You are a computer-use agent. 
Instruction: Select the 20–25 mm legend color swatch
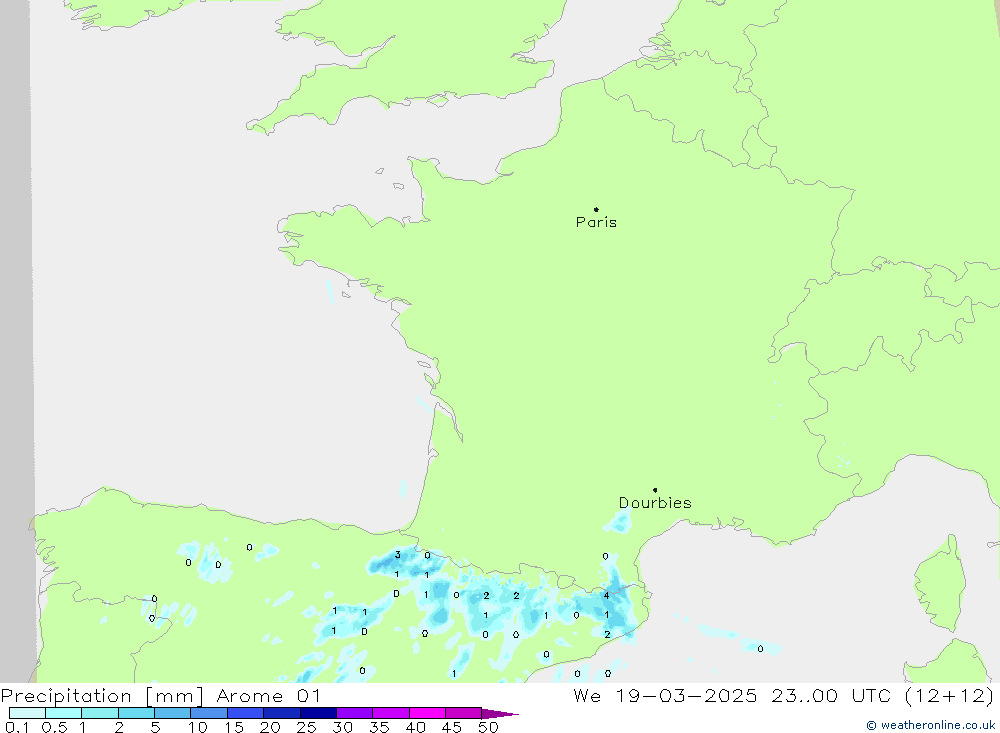pos(282,713)
